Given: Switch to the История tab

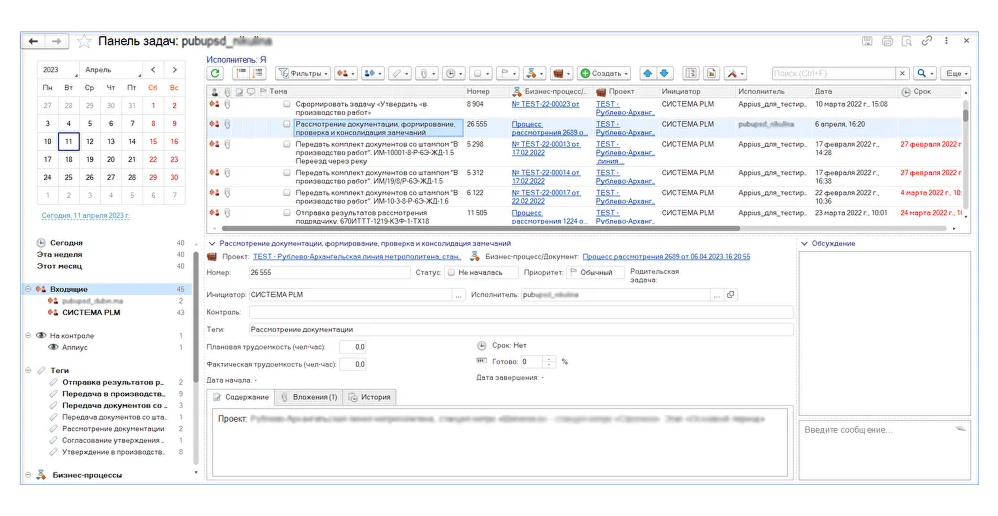Looking at the screenshot, I should (x=369, y=397).
